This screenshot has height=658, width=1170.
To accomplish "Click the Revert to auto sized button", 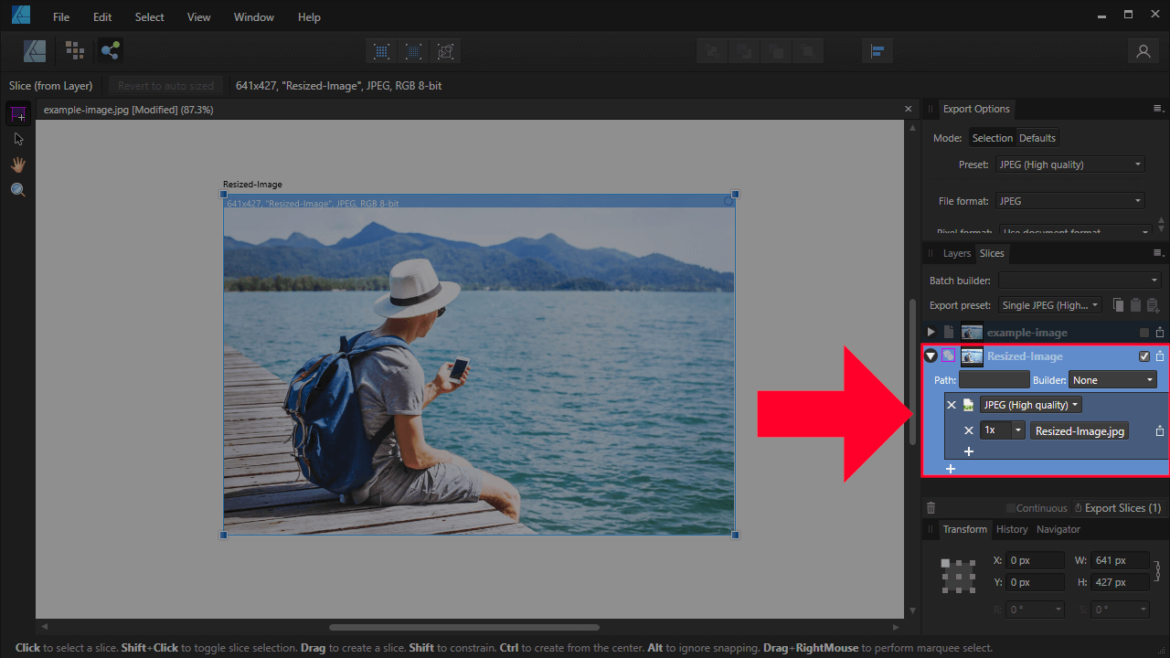I will coord(165,85).
